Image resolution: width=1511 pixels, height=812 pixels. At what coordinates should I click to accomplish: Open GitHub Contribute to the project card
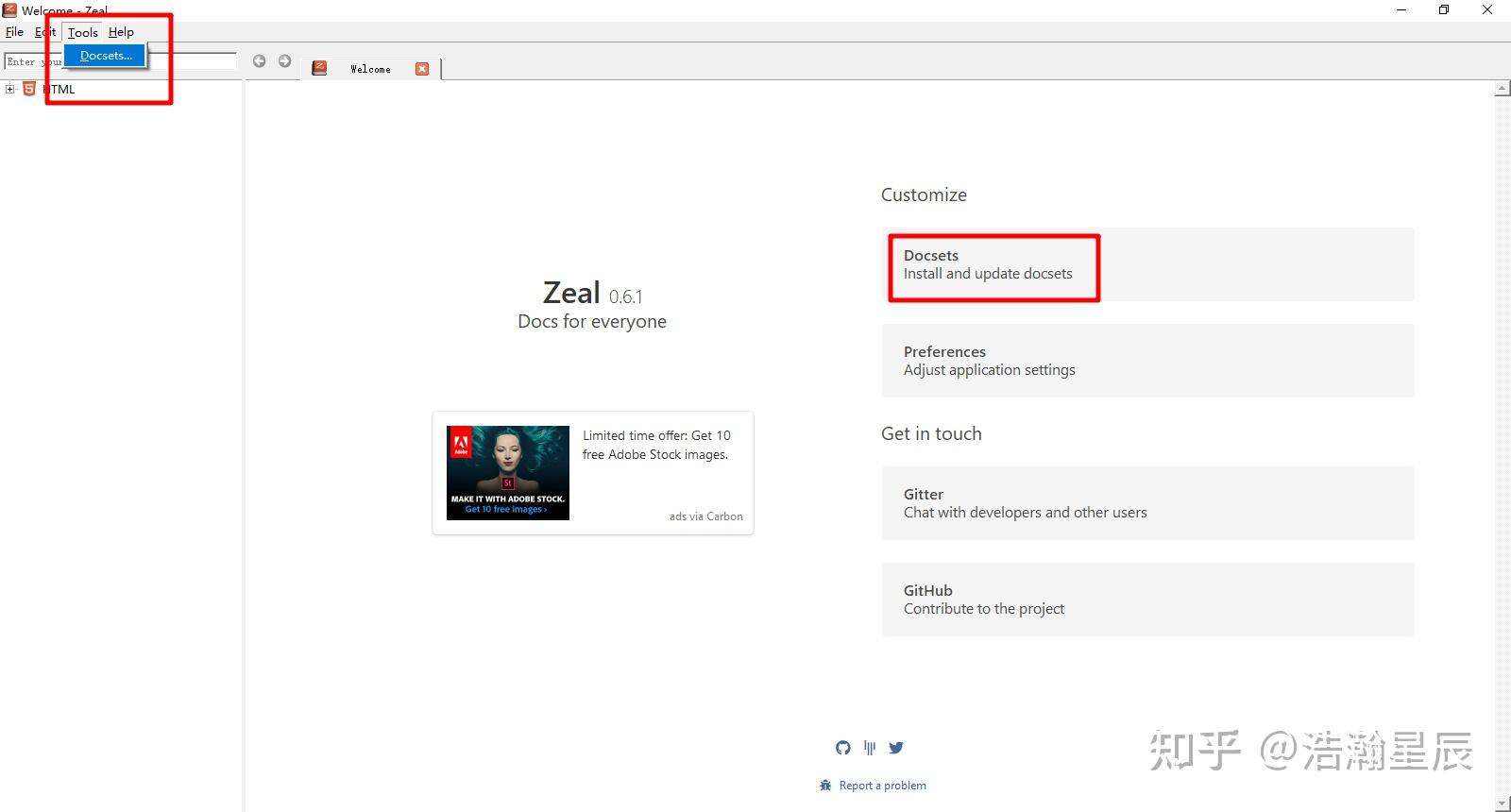tap(1147, 600)
